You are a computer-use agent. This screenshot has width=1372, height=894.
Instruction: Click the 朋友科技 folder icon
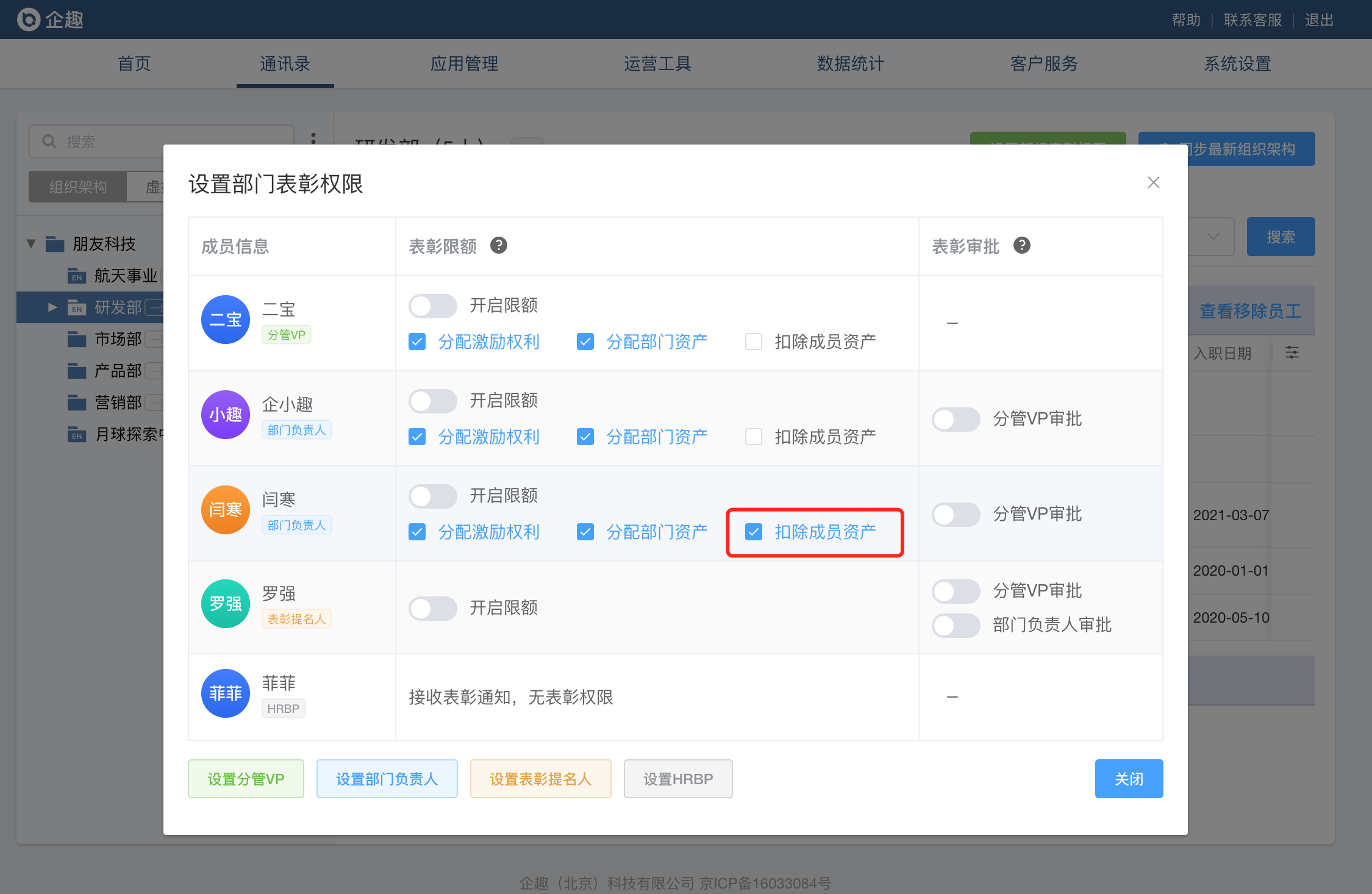coord(55,244)
